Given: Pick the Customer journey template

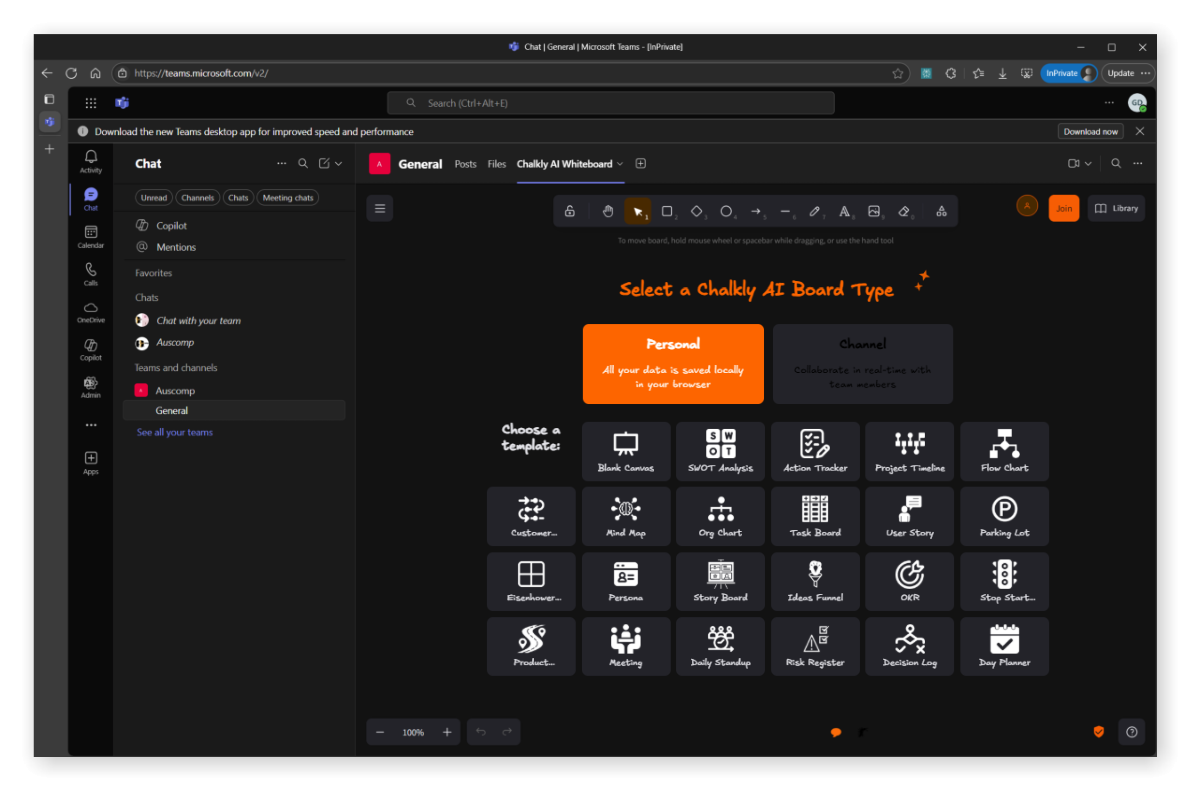Looking at the screenshot, I should (531, 517).
